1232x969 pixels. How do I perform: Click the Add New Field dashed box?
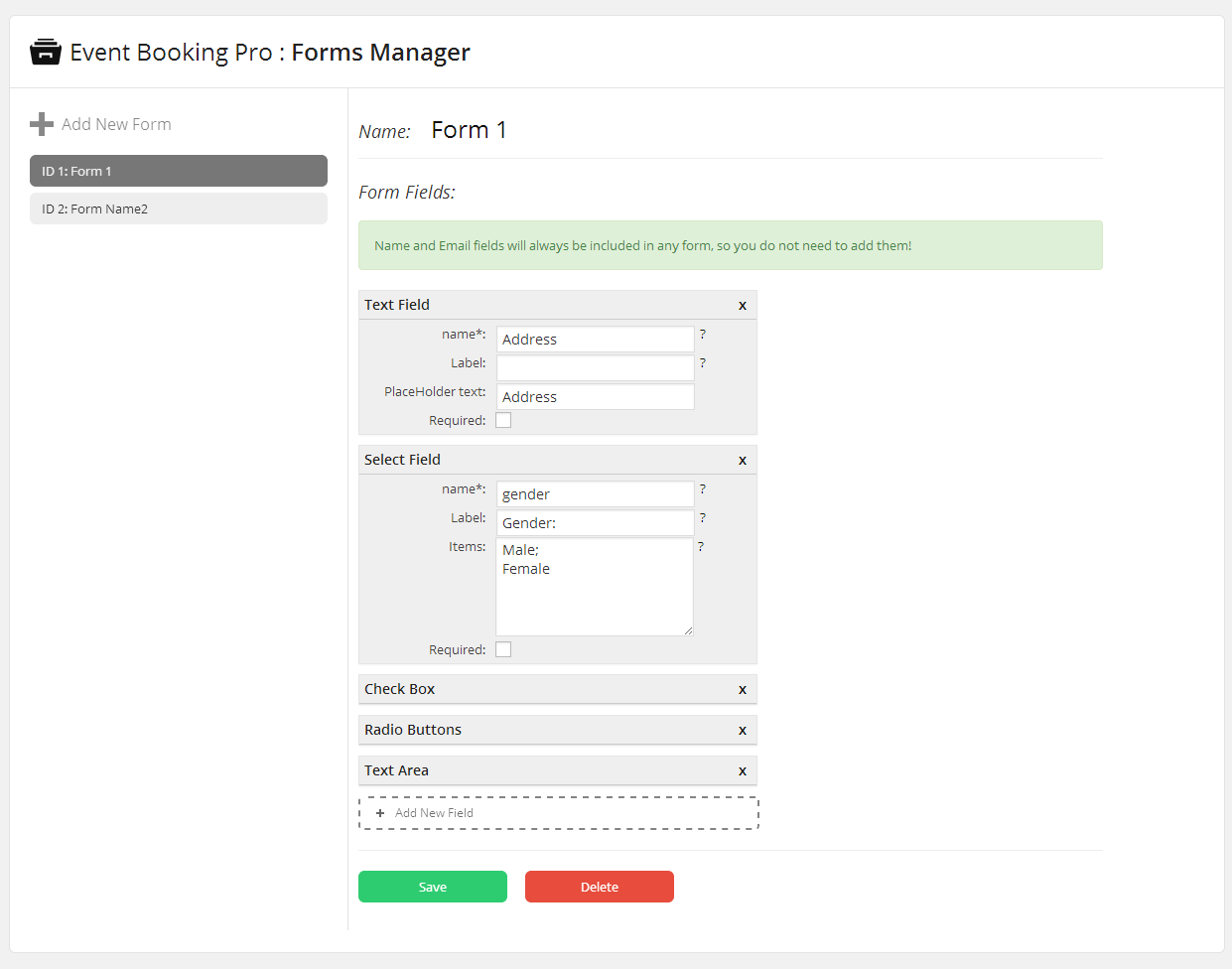pos(559,813)
